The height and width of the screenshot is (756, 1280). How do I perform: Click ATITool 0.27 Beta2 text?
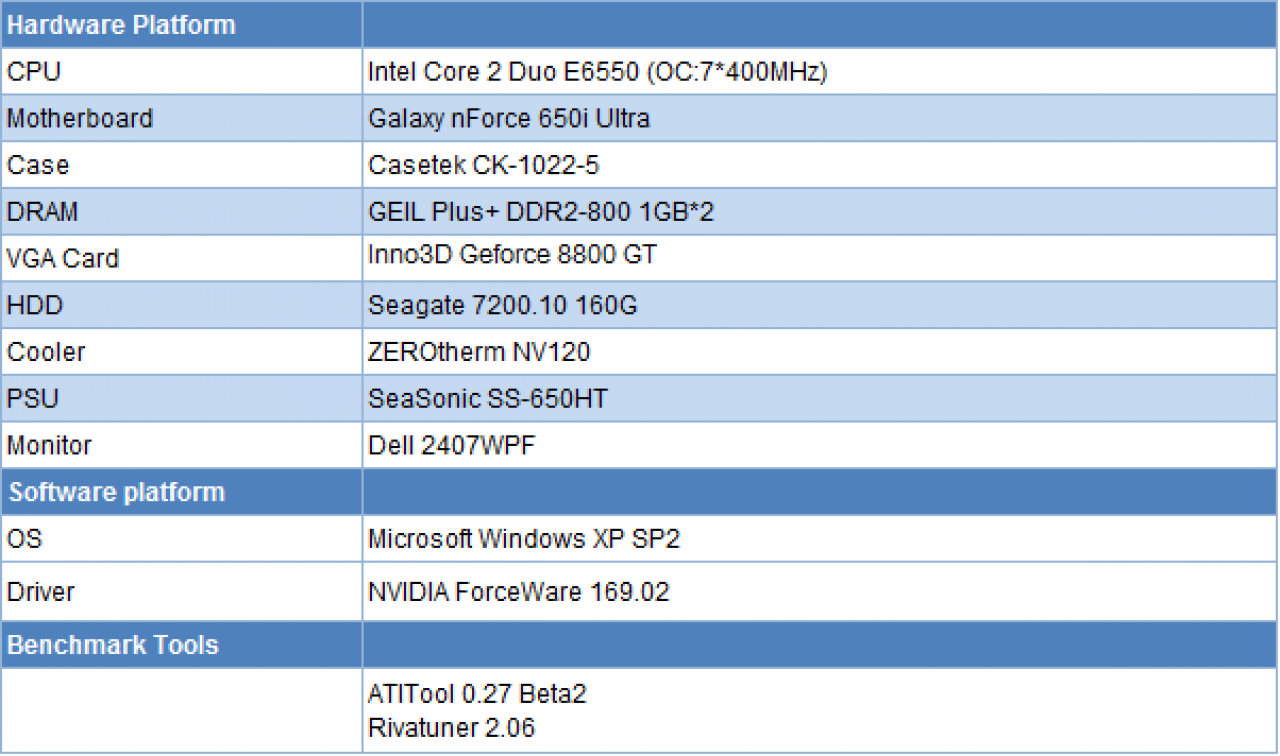point(477,694)
